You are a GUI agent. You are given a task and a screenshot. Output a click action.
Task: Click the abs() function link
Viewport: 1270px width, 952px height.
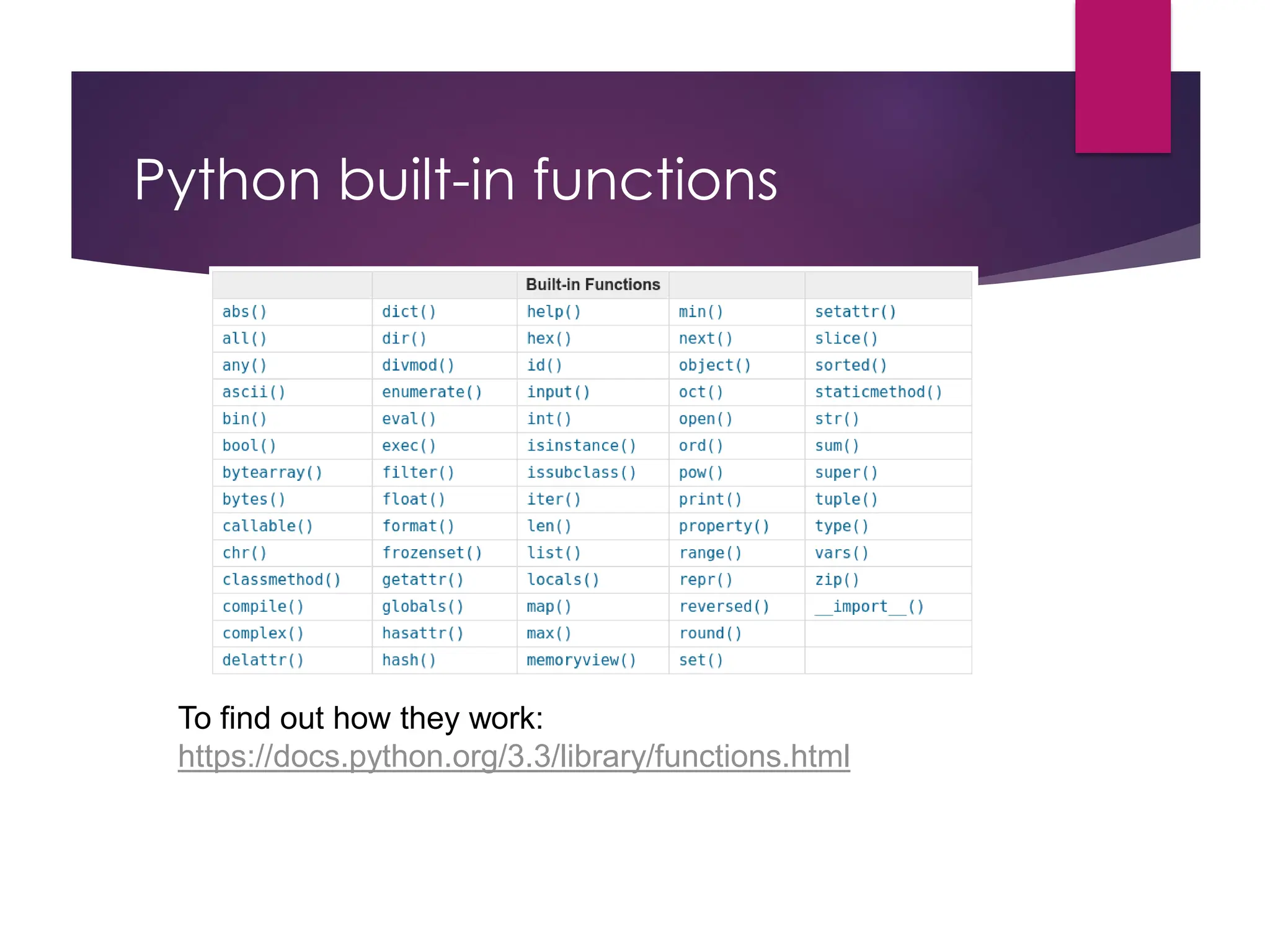tap(244, 312)
